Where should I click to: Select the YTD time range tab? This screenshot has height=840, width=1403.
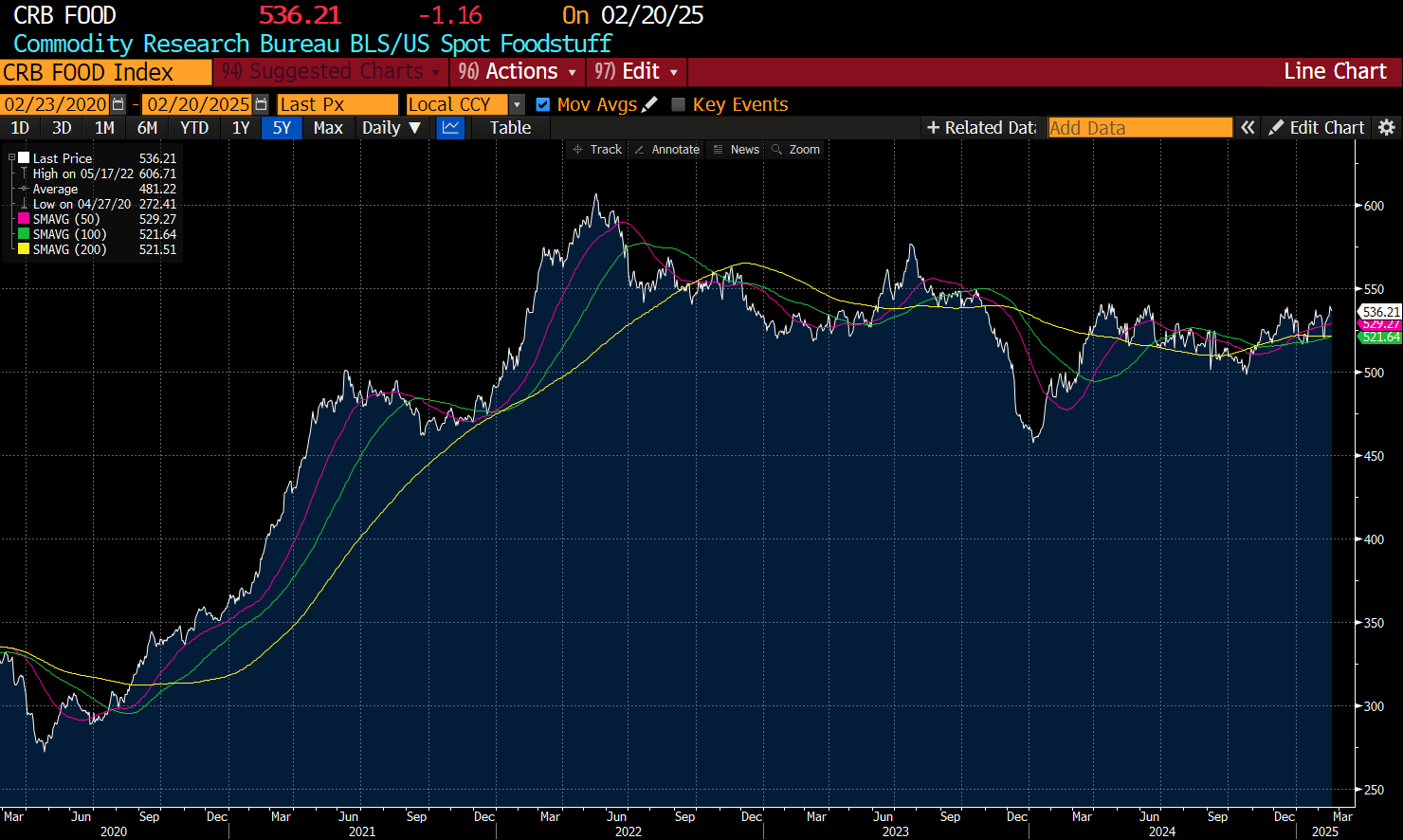tap(194, 128)
